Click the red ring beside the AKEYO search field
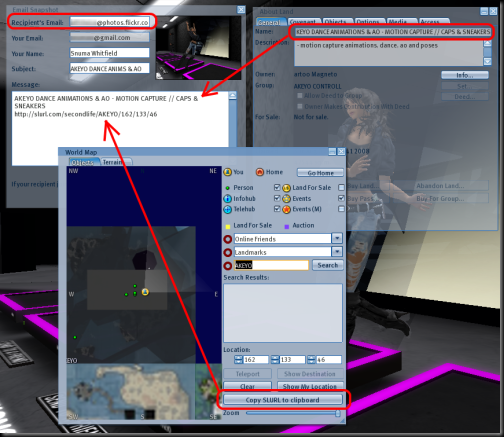Screen dimensions: 504x437 click(x=228, y=266)
